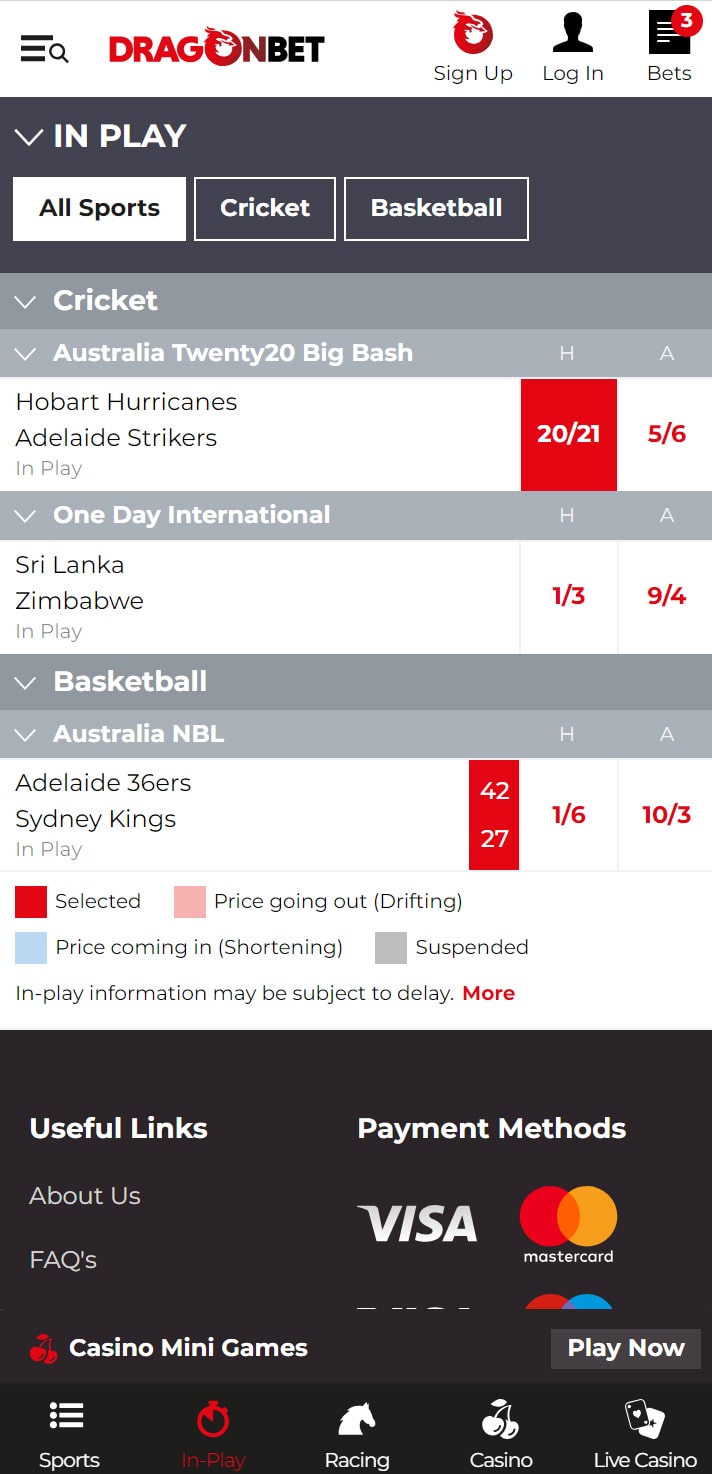
Task: Open Sports list icon in bottom bar
Action: point(67,1416)
